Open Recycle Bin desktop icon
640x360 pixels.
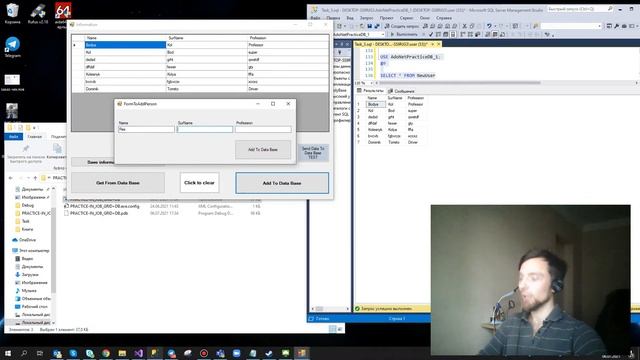click(x=12, y=13)
